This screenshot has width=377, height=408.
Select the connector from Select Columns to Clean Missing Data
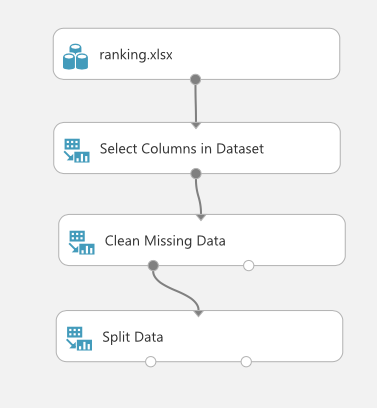[x=199, y=197]
